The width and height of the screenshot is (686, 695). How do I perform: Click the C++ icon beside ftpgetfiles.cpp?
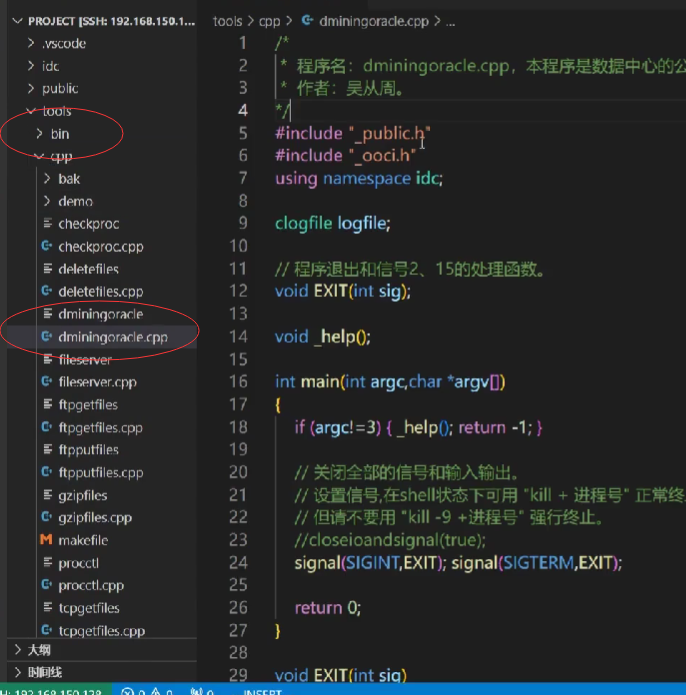coord(47,427)
